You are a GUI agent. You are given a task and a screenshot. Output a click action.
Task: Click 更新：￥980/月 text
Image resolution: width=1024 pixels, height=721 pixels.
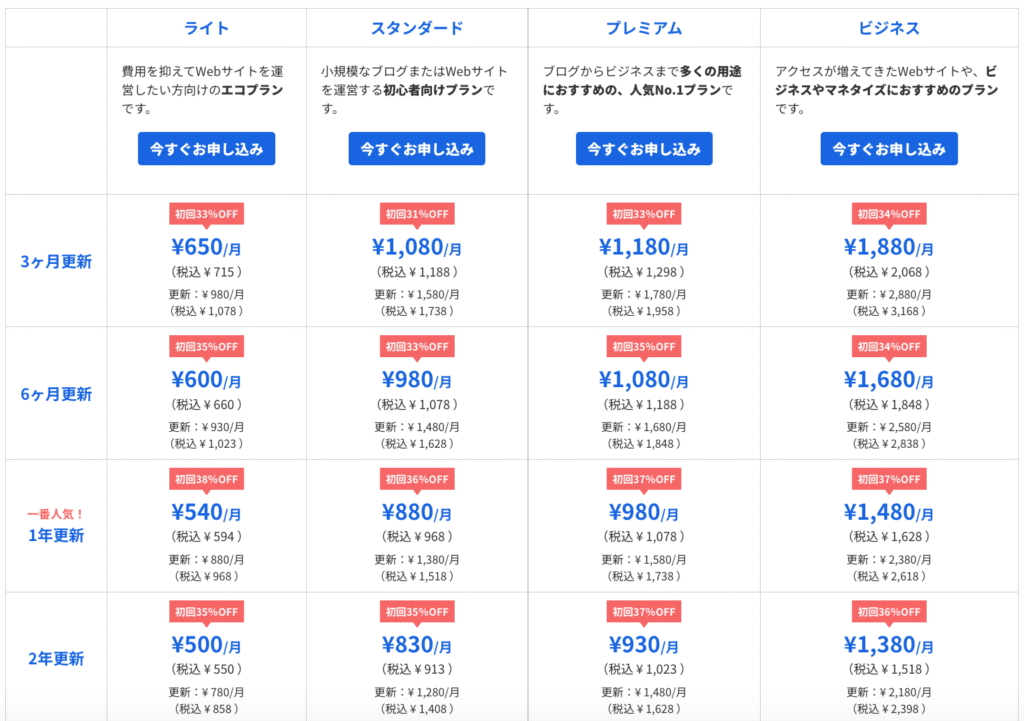point(206,295)
